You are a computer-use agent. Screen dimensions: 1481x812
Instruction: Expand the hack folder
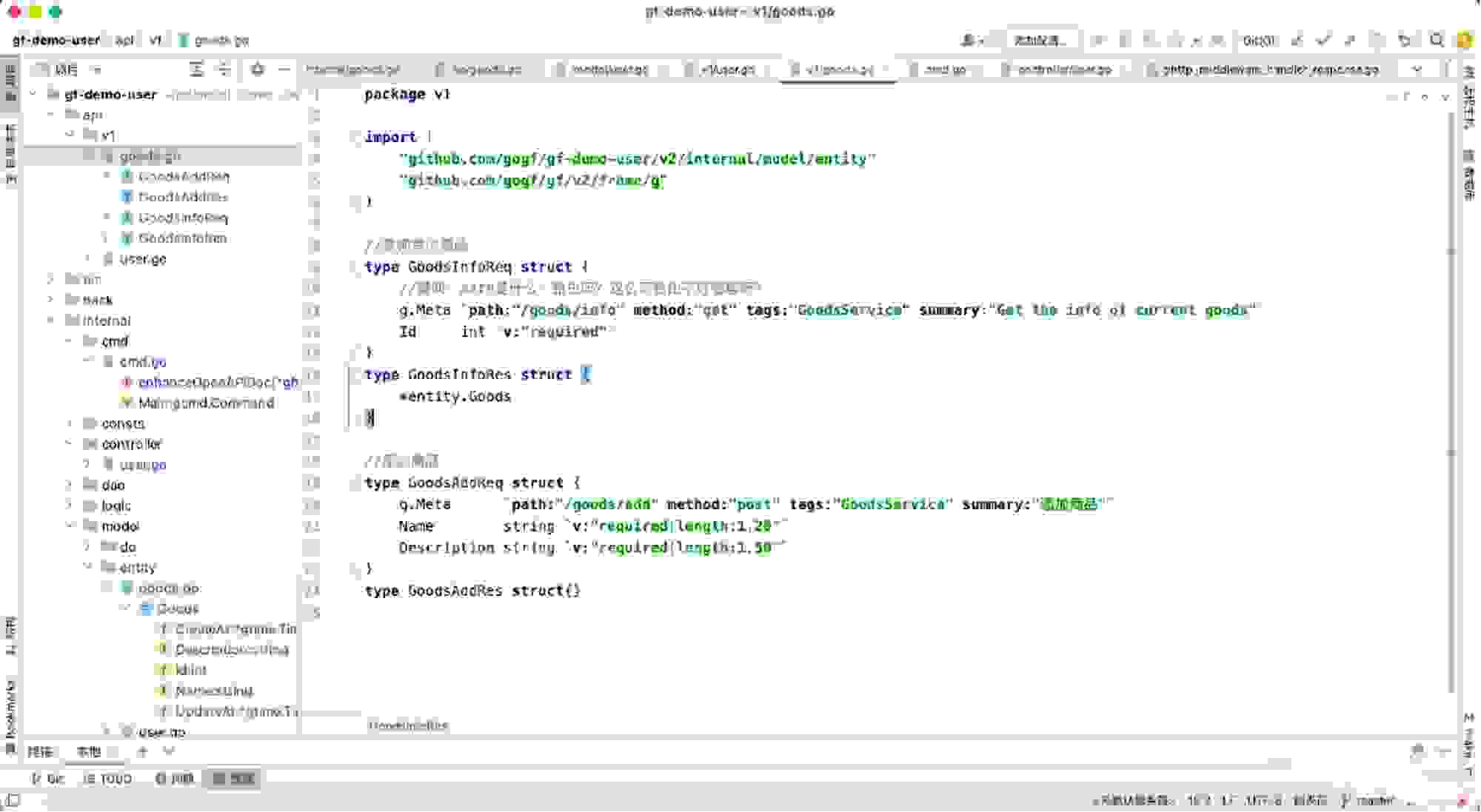51,300
